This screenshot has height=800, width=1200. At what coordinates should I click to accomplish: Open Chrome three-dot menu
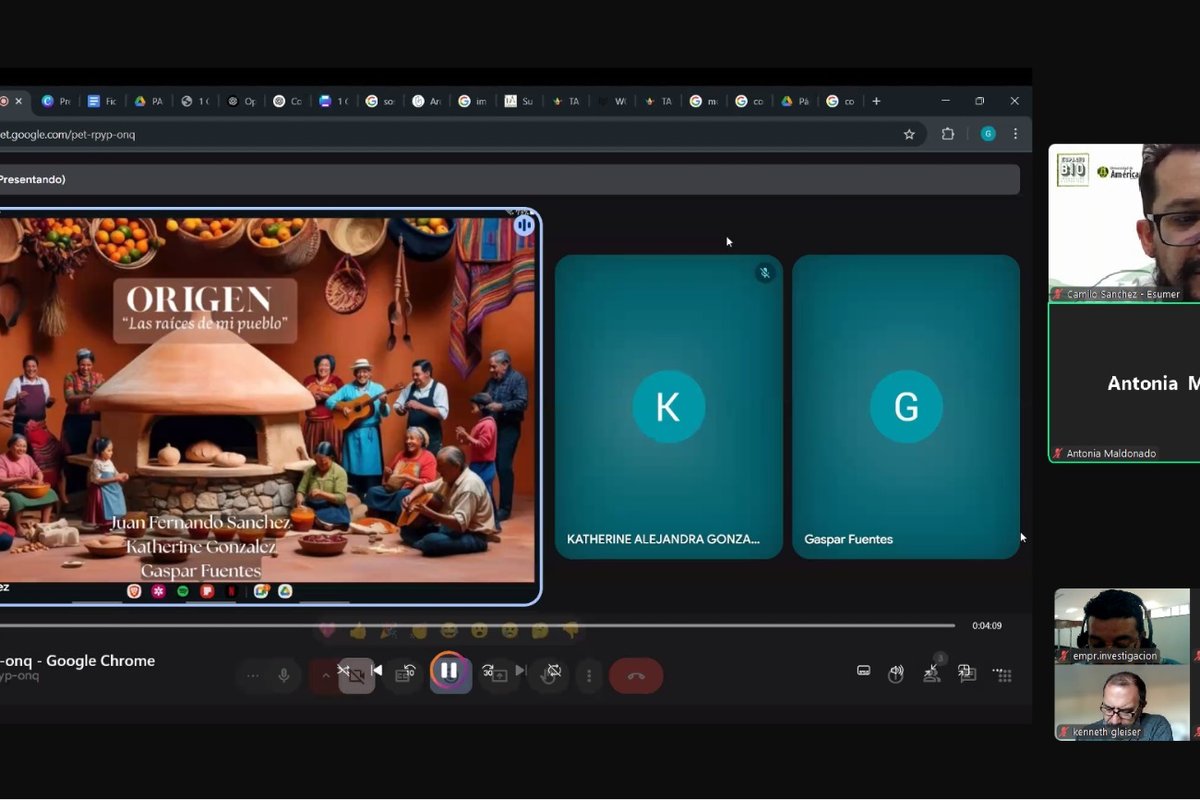[x=1015, y=134]
